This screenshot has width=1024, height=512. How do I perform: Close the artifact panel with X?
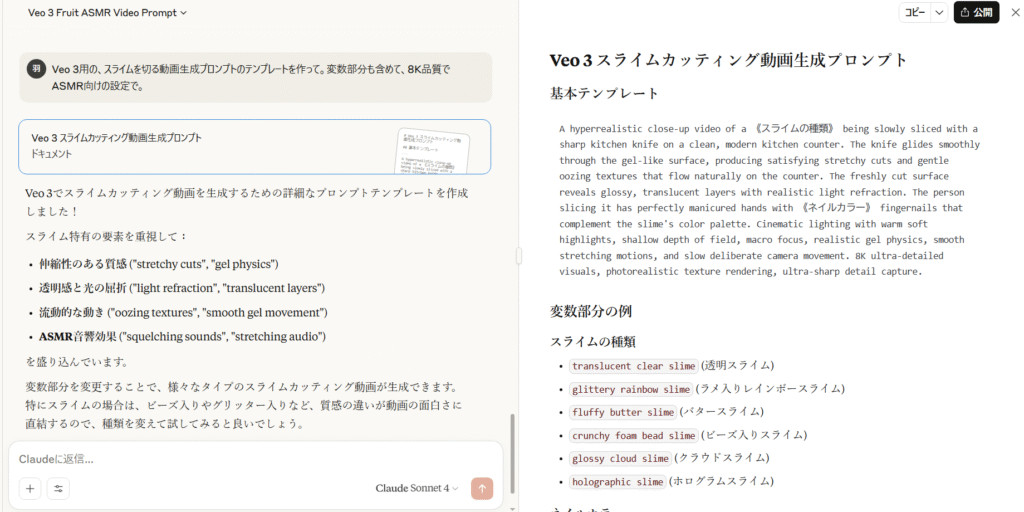pos(1015,12)
